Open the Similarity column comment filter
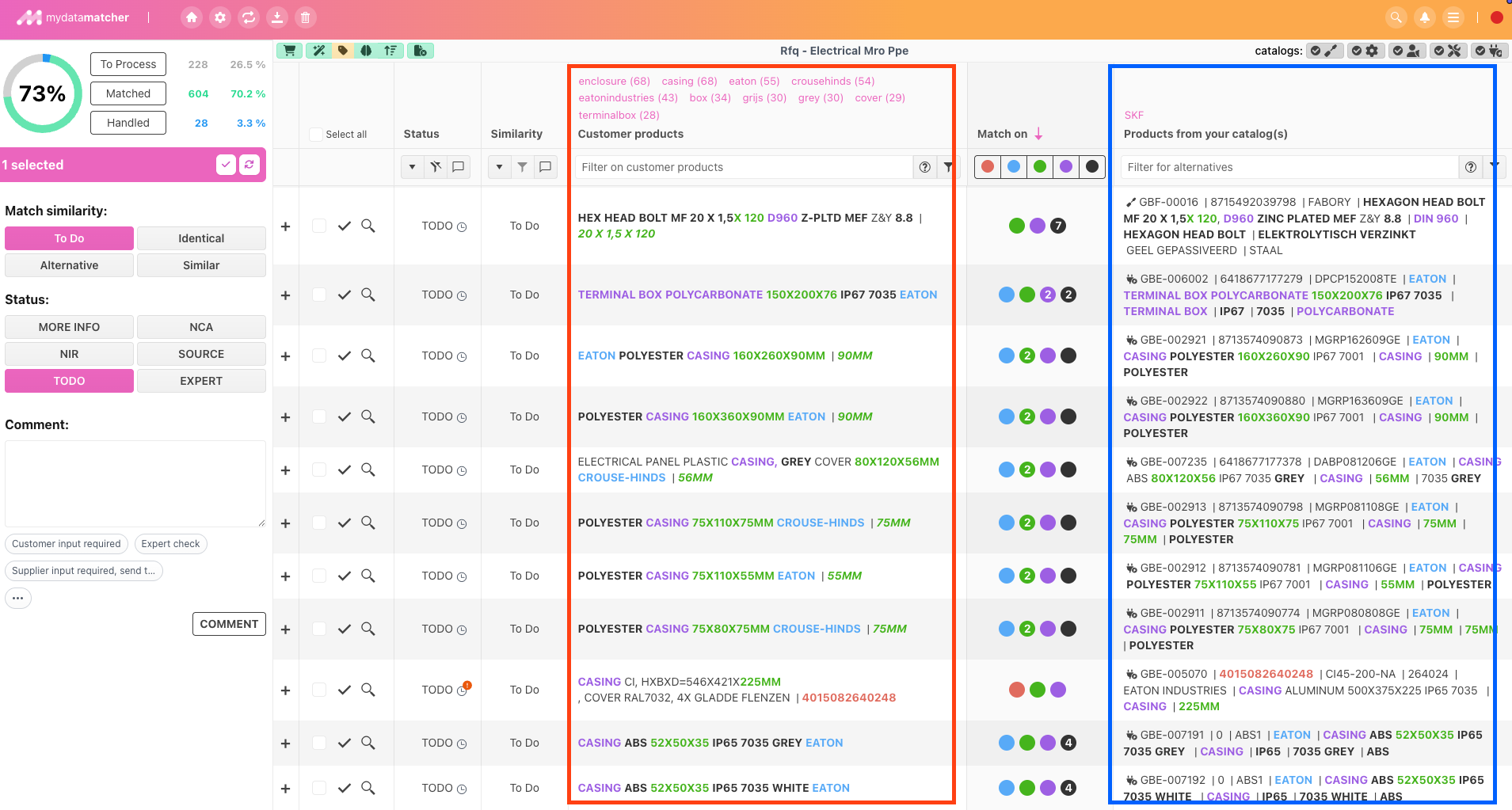1512x810 pixels. coord(546,167)
